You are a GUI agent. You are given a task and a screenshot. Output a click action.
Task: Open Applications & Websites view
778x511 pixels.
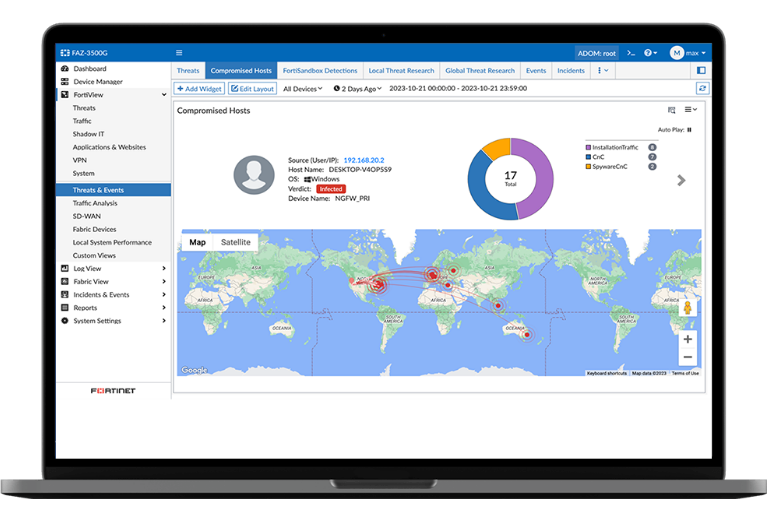109,147
